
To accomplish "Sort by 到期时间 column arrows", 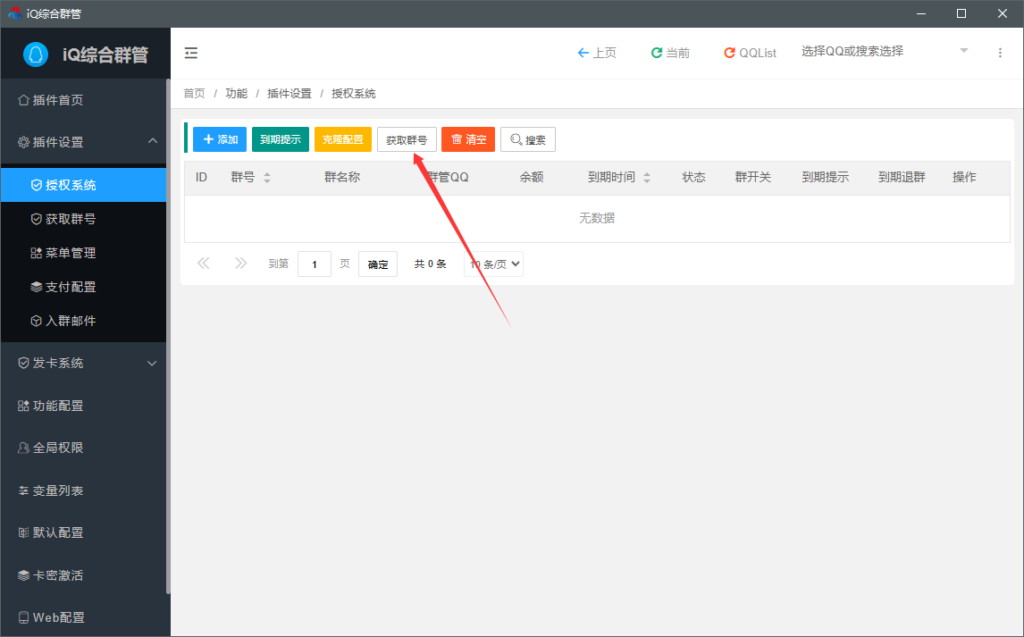I will [x=647, y=178].
